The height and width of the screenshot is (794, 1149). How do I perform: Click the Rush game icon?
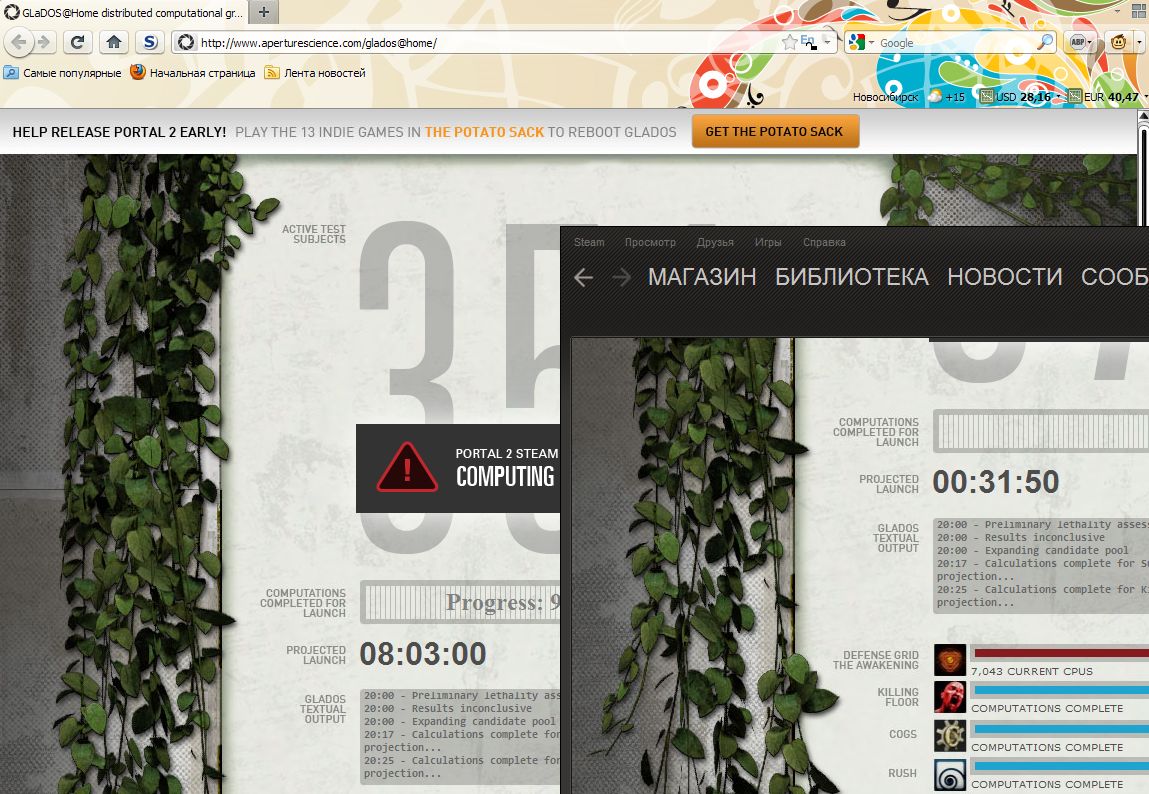pyautogui.click(x=950, y=774)
